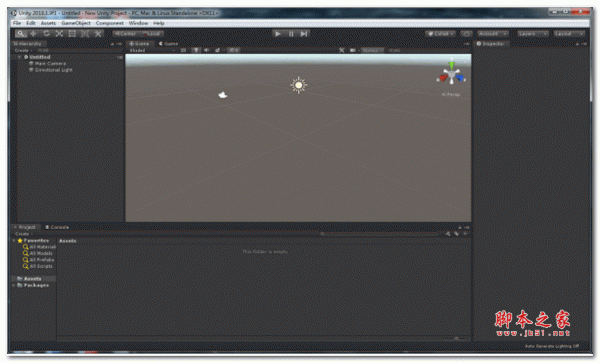The width and height of the screenshot is (600, 363).
Task: Open the GameObject menu
Action: (76, 23)
